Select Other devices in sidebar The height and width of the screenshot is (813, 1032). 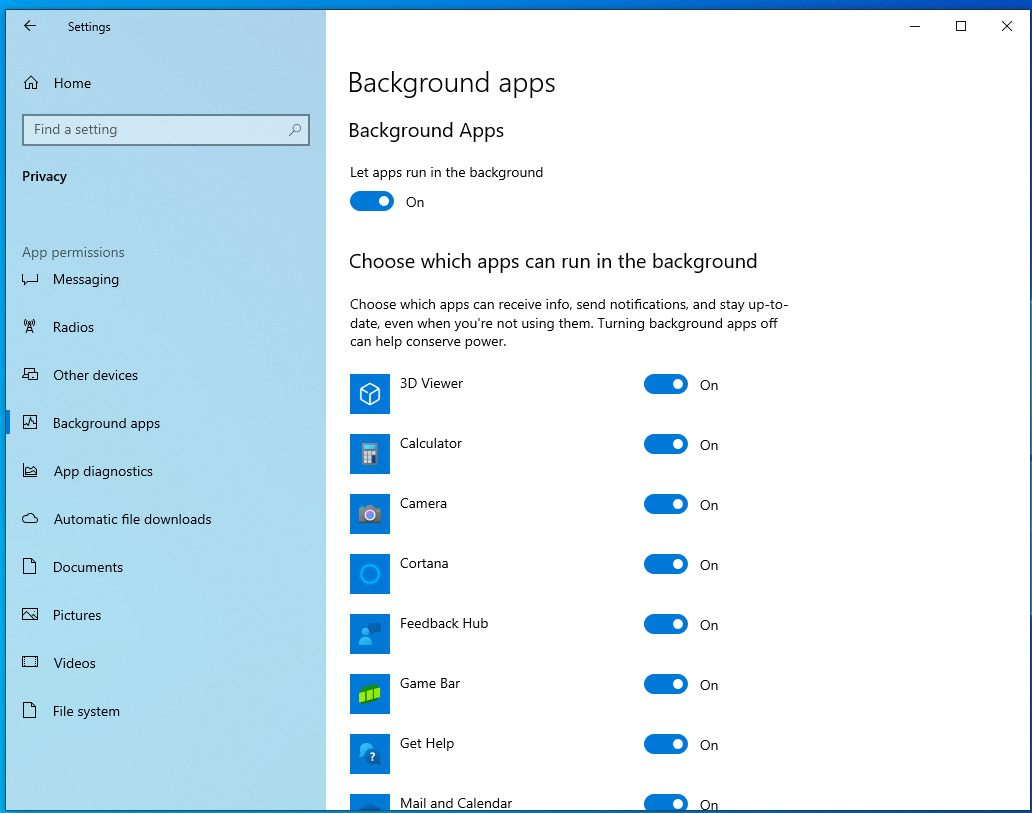[165, 375]
